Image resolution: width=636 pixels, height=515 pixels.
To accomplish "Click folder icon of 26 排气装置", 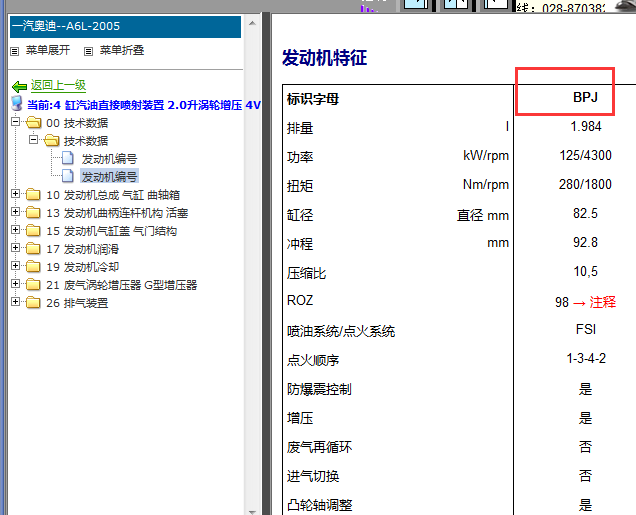I will point(33,302).
